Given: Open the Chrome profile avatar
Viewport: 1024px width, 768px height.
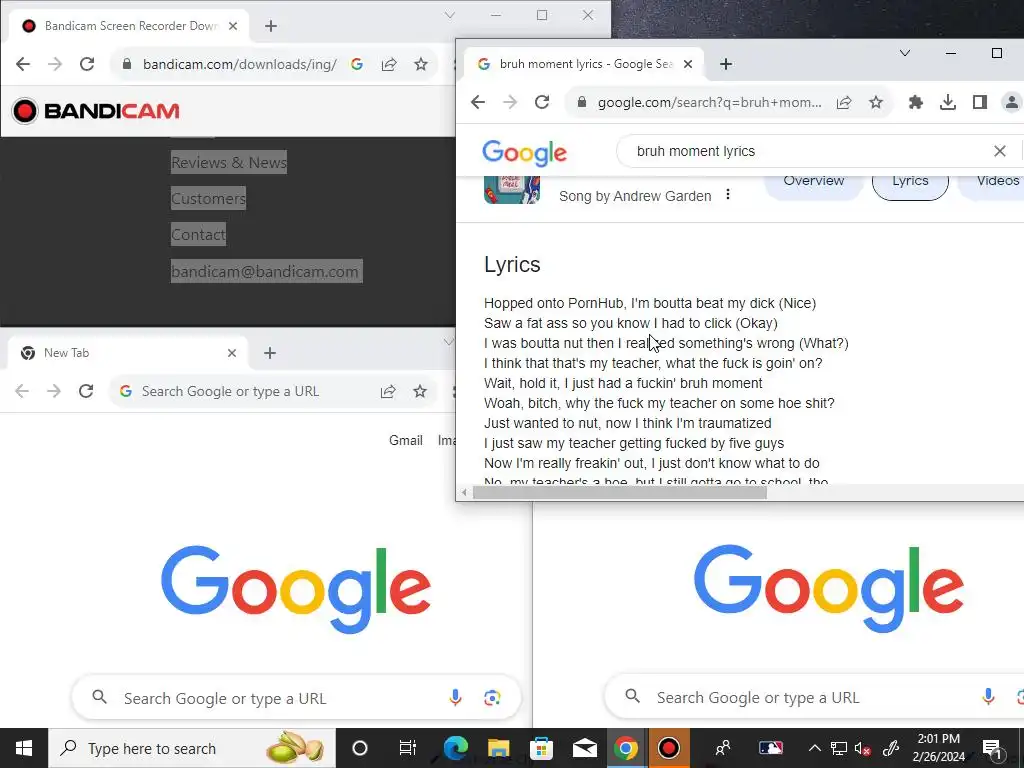Looking at the screenshot, I should (1012, 102).
